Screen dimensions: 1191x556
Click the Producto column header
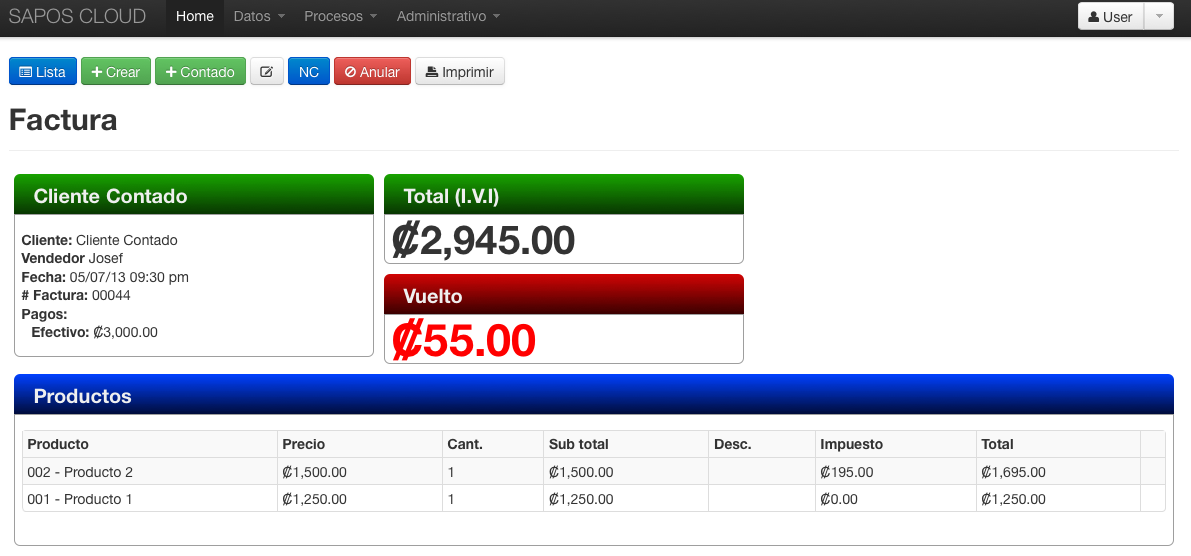pos(58,444)
